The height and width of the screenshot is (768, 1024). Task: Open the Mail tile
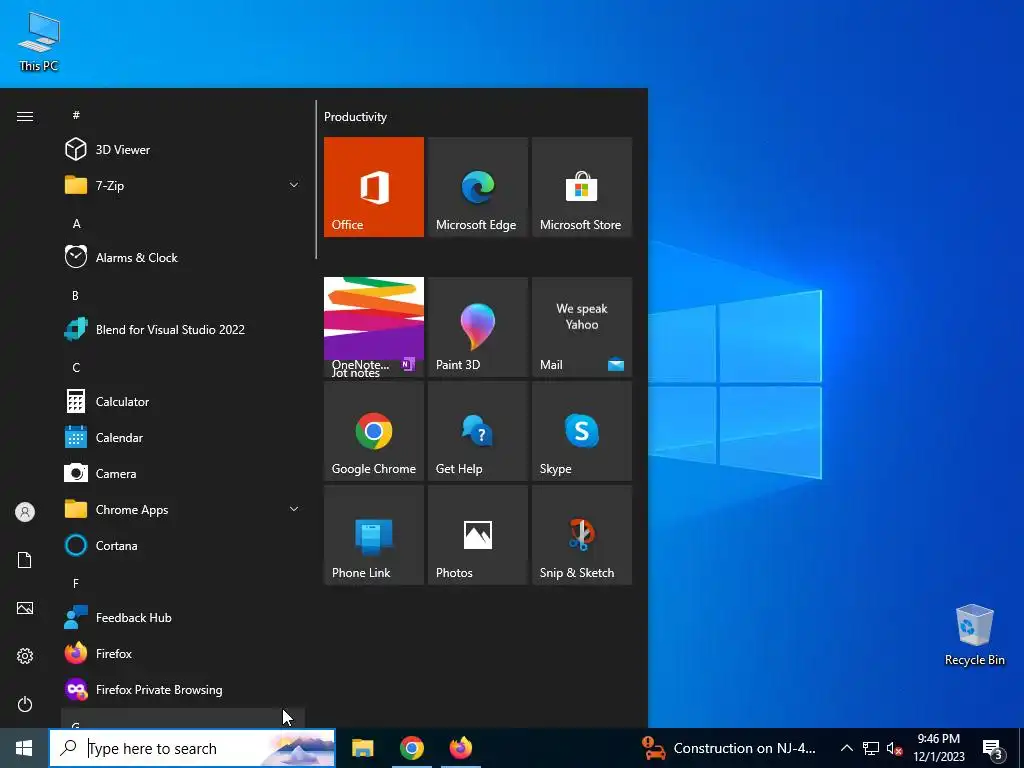point(582,327)
